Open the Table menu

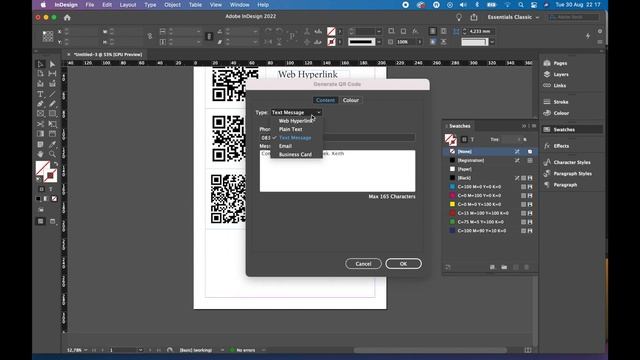pos(195,5)
